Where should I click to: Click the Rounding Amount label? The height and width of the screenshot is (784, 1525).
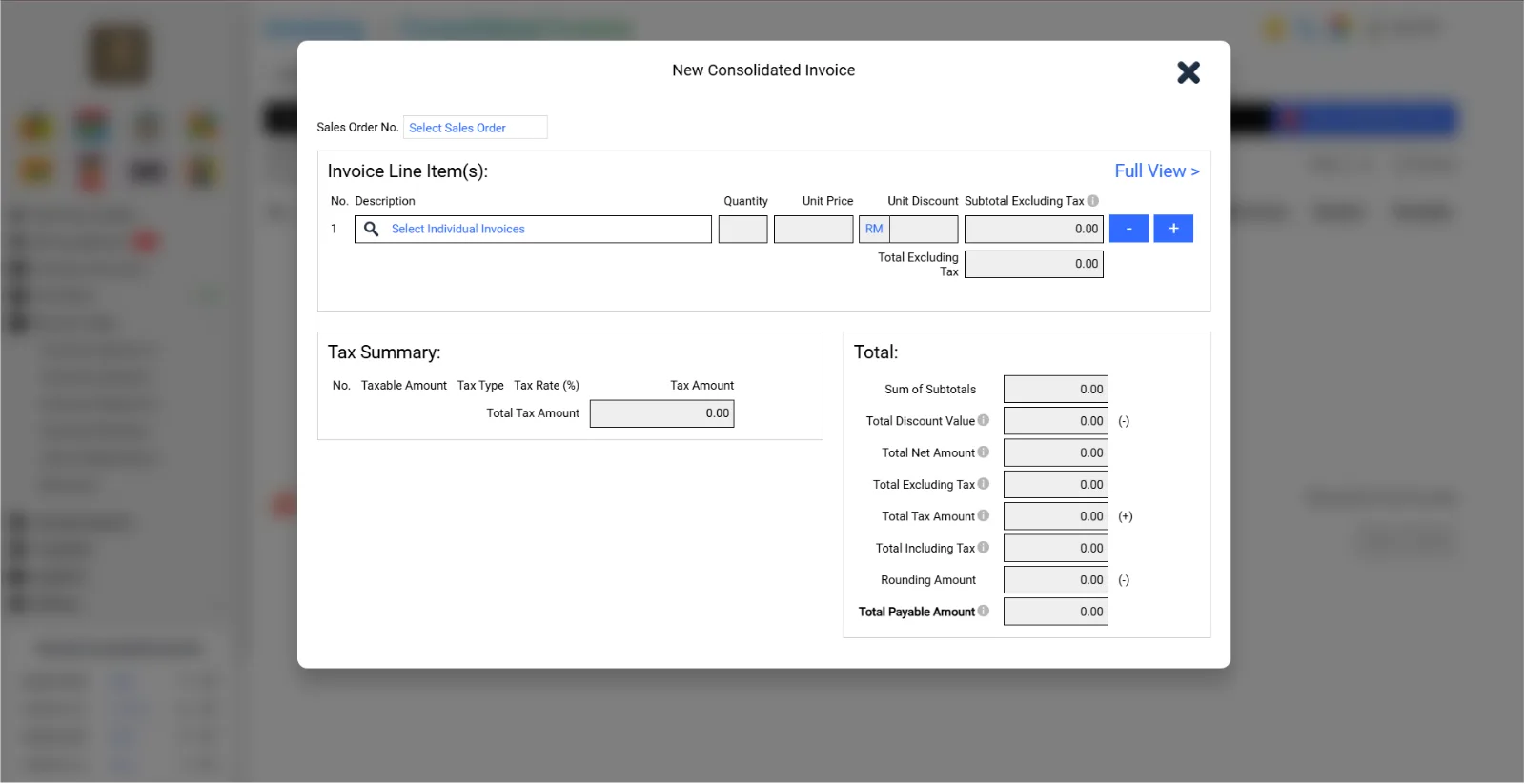coord(928,580)
